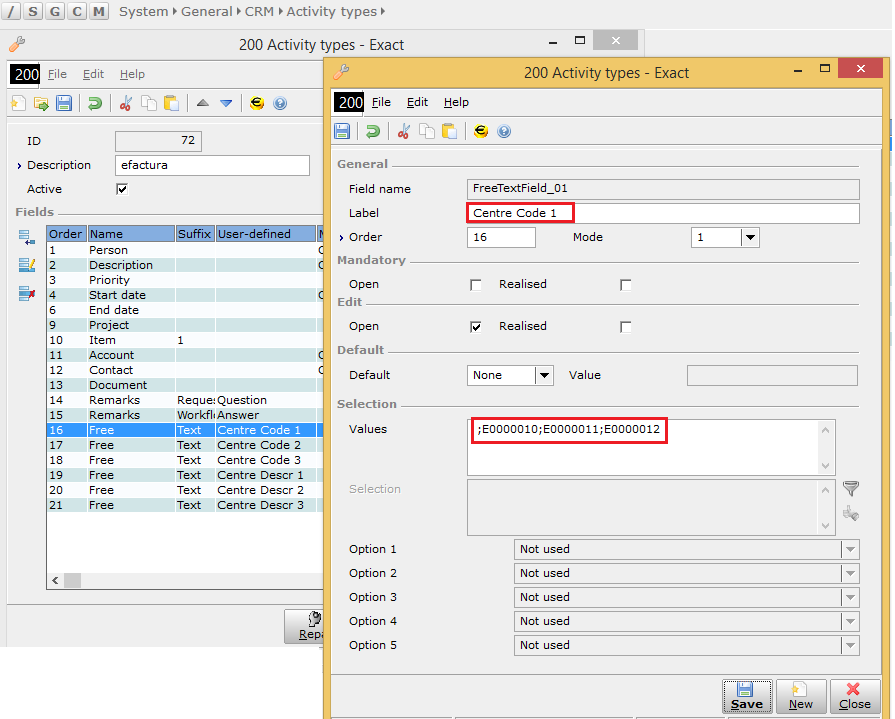Viewport: 895px width, 719px height.
Task: Select the Project row in Fields grid
Action: click(185, 325)
